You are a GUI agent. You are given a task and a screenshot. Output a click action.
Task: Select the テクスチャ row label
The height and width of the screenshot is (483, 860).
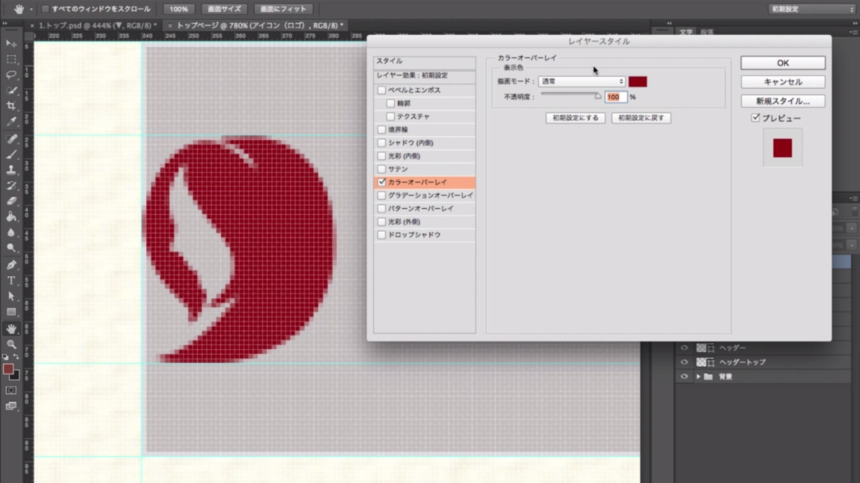(x=413, y=116)
